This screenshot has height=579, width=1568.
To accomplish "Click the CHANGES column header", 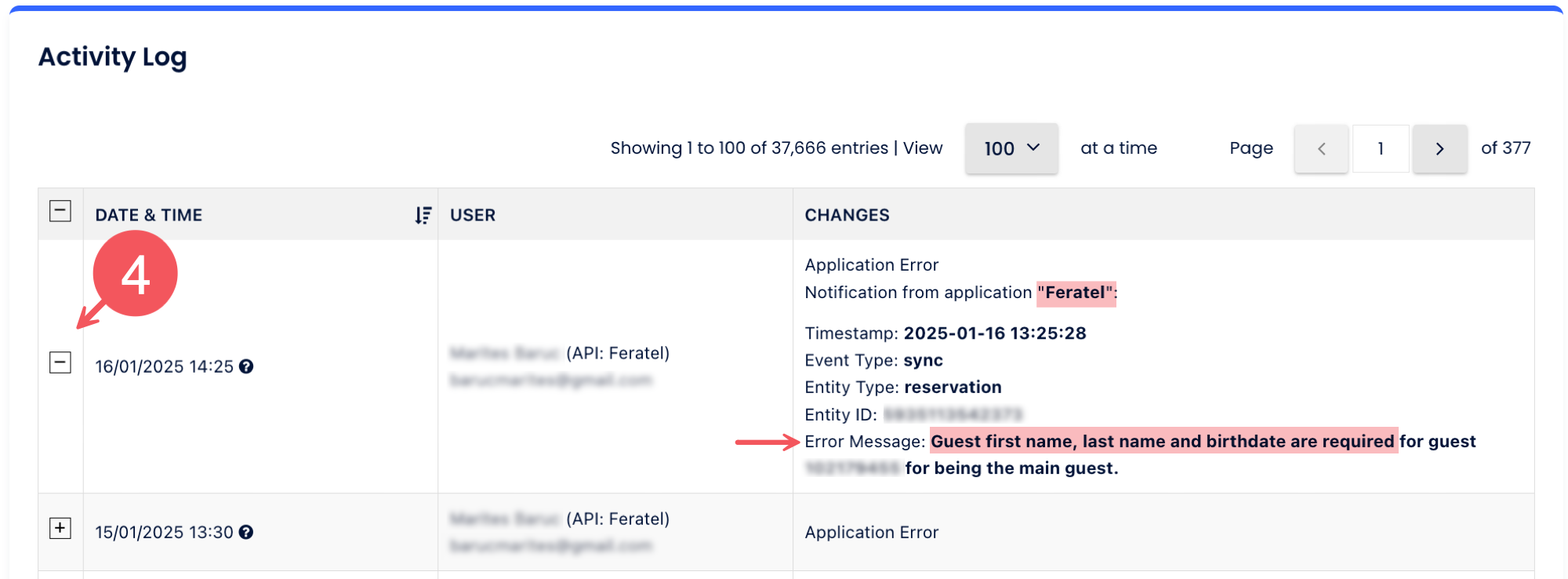I will coord(847,215).
